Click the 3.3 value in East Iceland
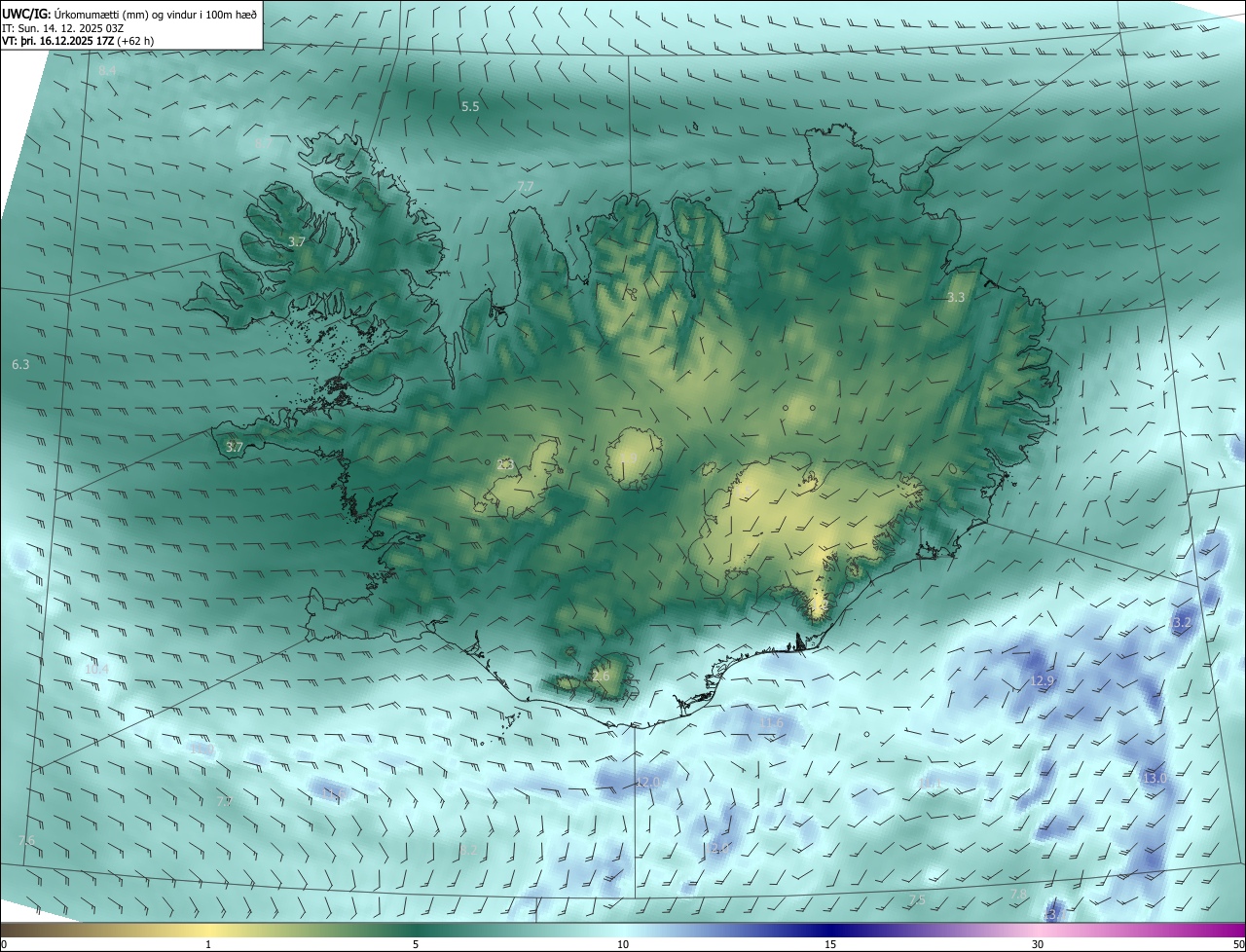Viewport: 1246px width, 952px height. tap(956, 297)
